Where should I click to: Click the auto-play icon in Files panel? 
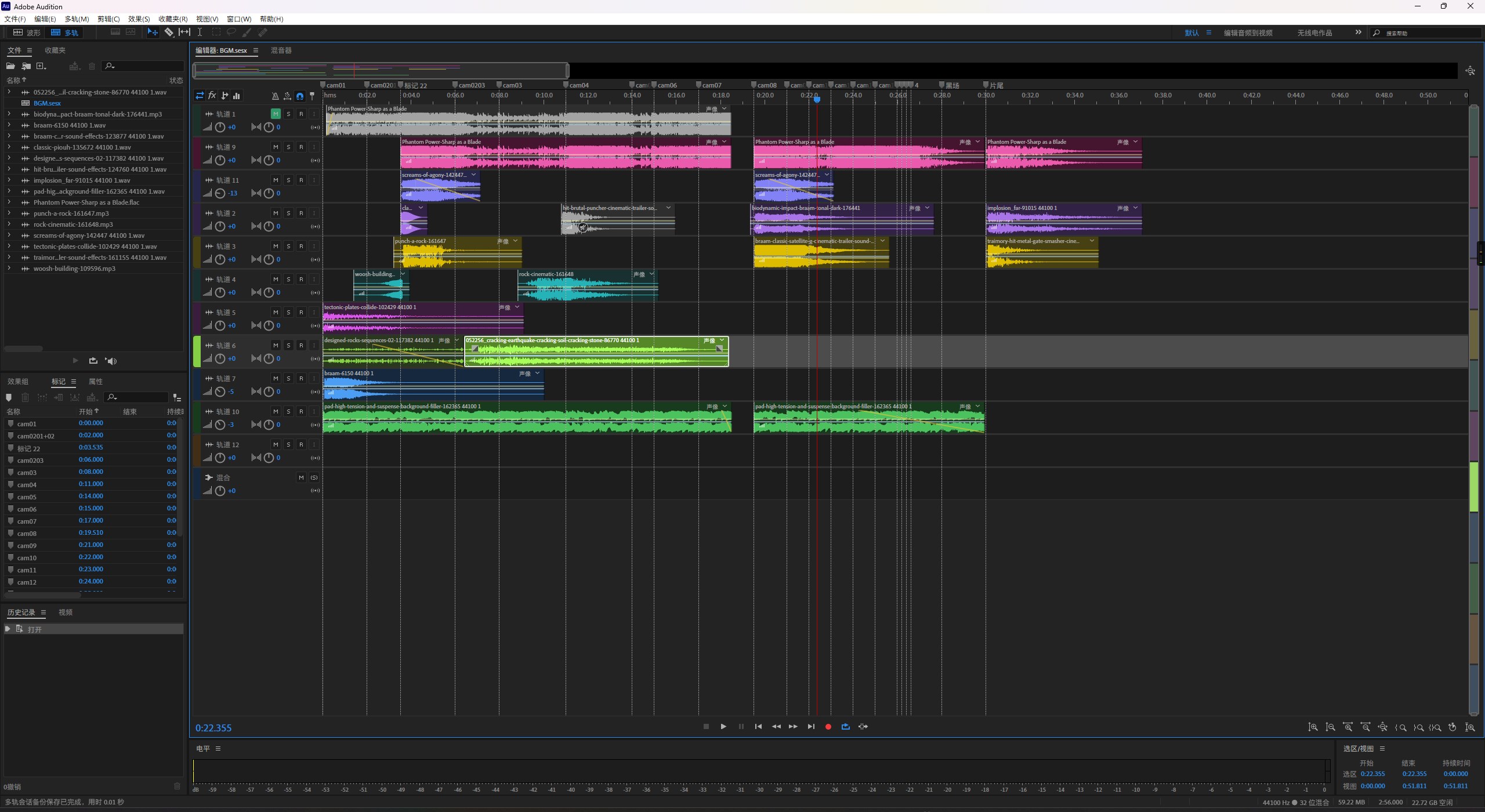click(x=111, y=361)
